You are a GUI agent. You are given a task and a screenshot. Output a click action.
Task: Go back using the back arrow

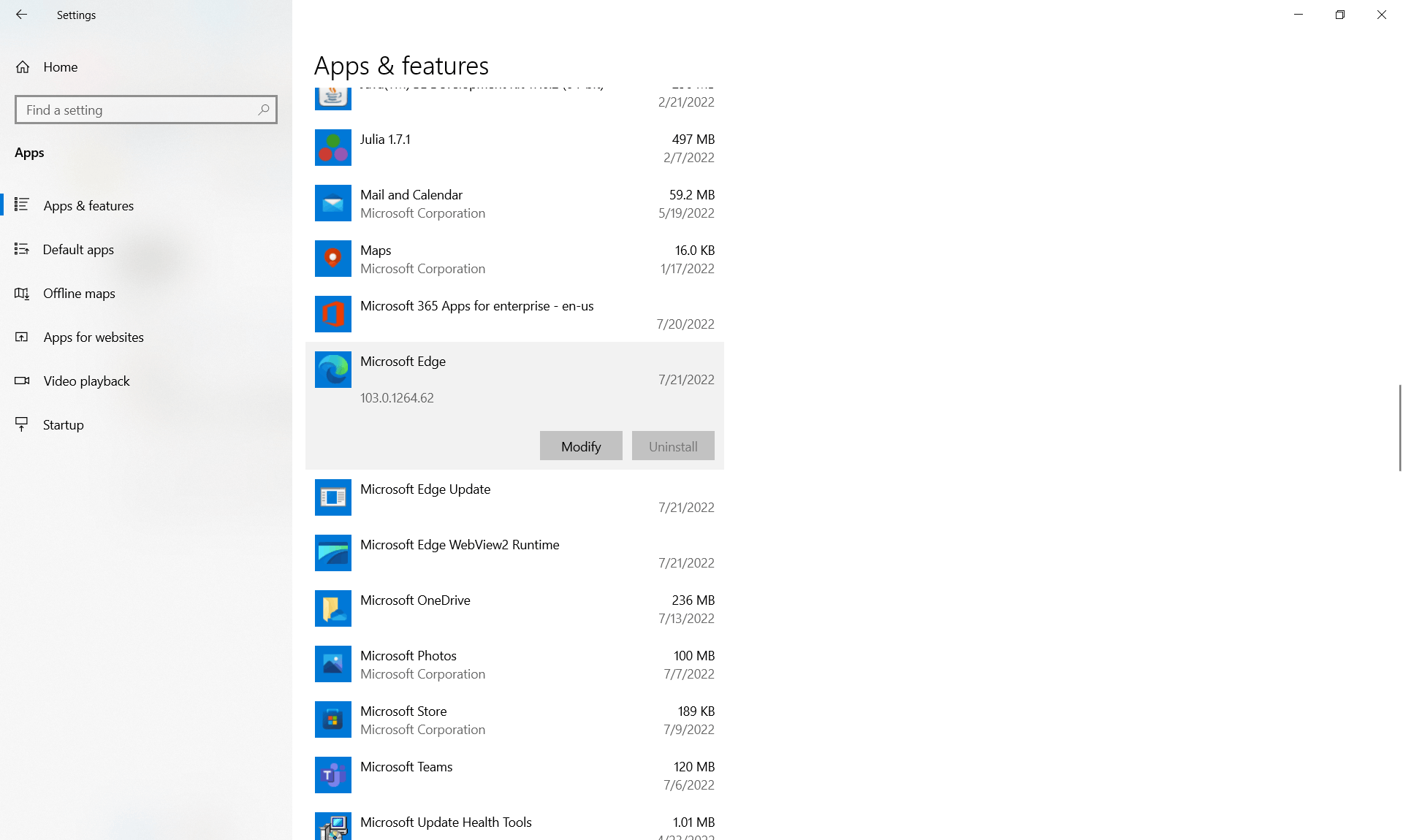pyautogui.click(x=21, y=15)
